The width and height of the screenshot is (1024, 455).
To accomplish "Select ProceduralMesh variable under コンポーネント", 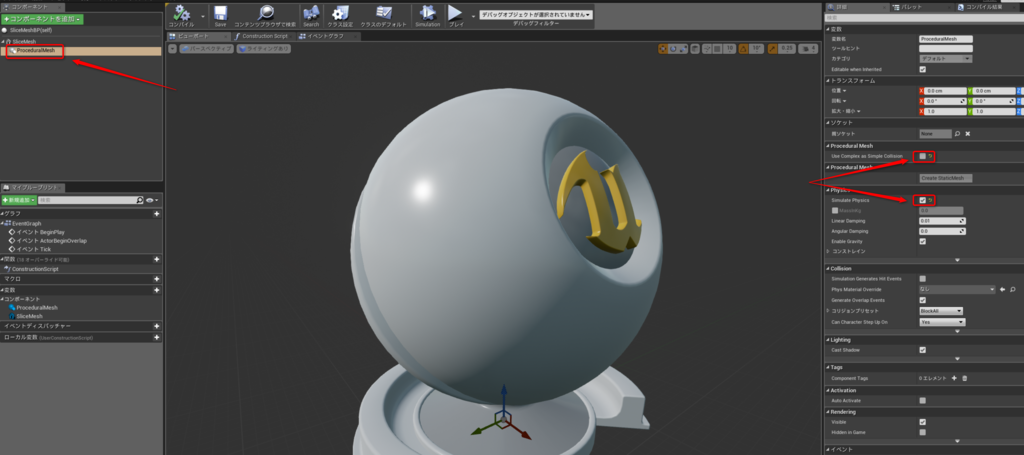I will [x=33, y=307].
